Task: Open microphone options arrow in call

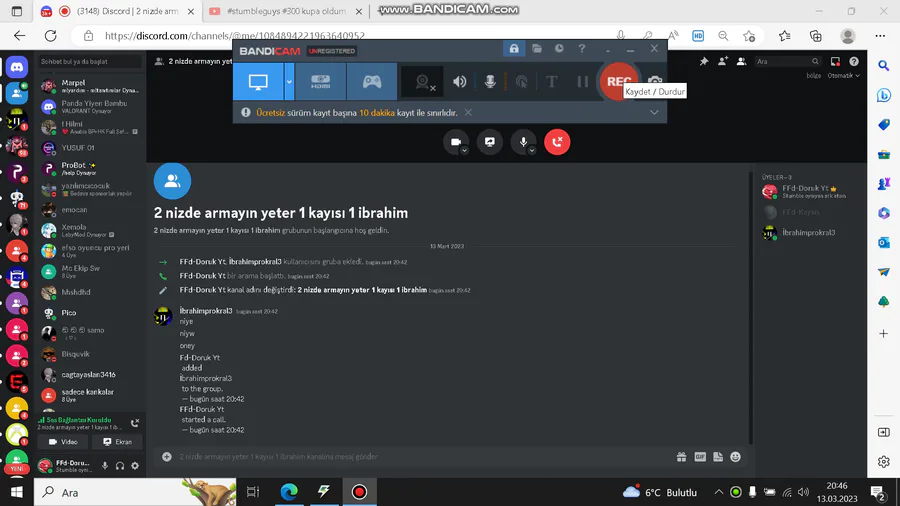Action: pyautogui.click(x=532, y=150)
